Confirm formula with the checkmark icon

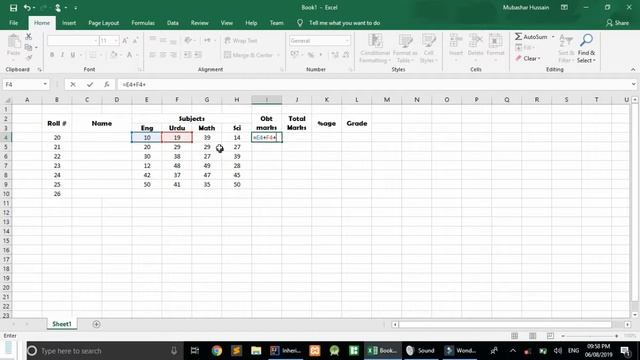coord(90,84)
